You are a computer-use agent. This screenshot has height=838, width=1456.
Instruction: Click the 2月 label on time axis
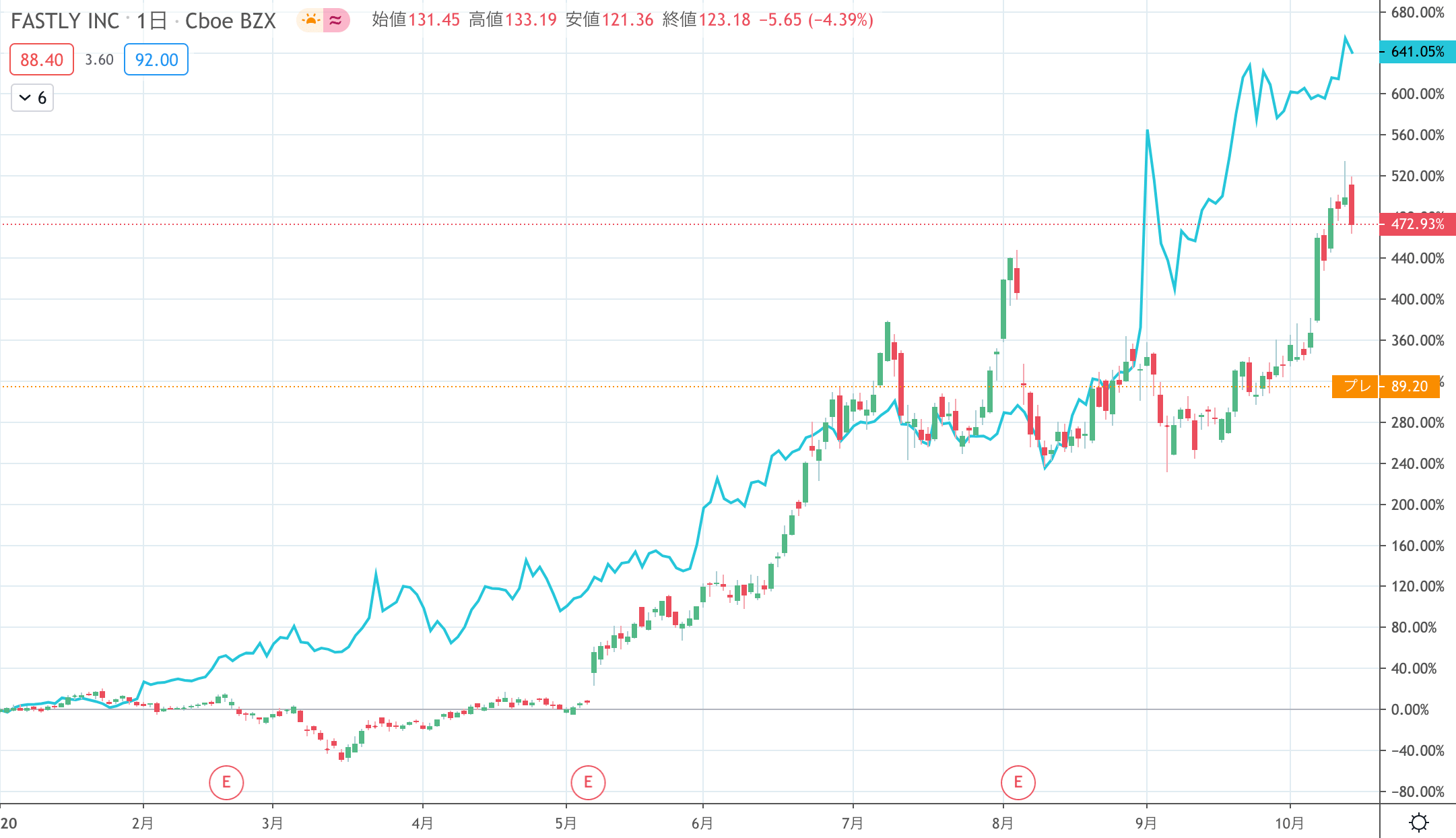click(143, 823)
